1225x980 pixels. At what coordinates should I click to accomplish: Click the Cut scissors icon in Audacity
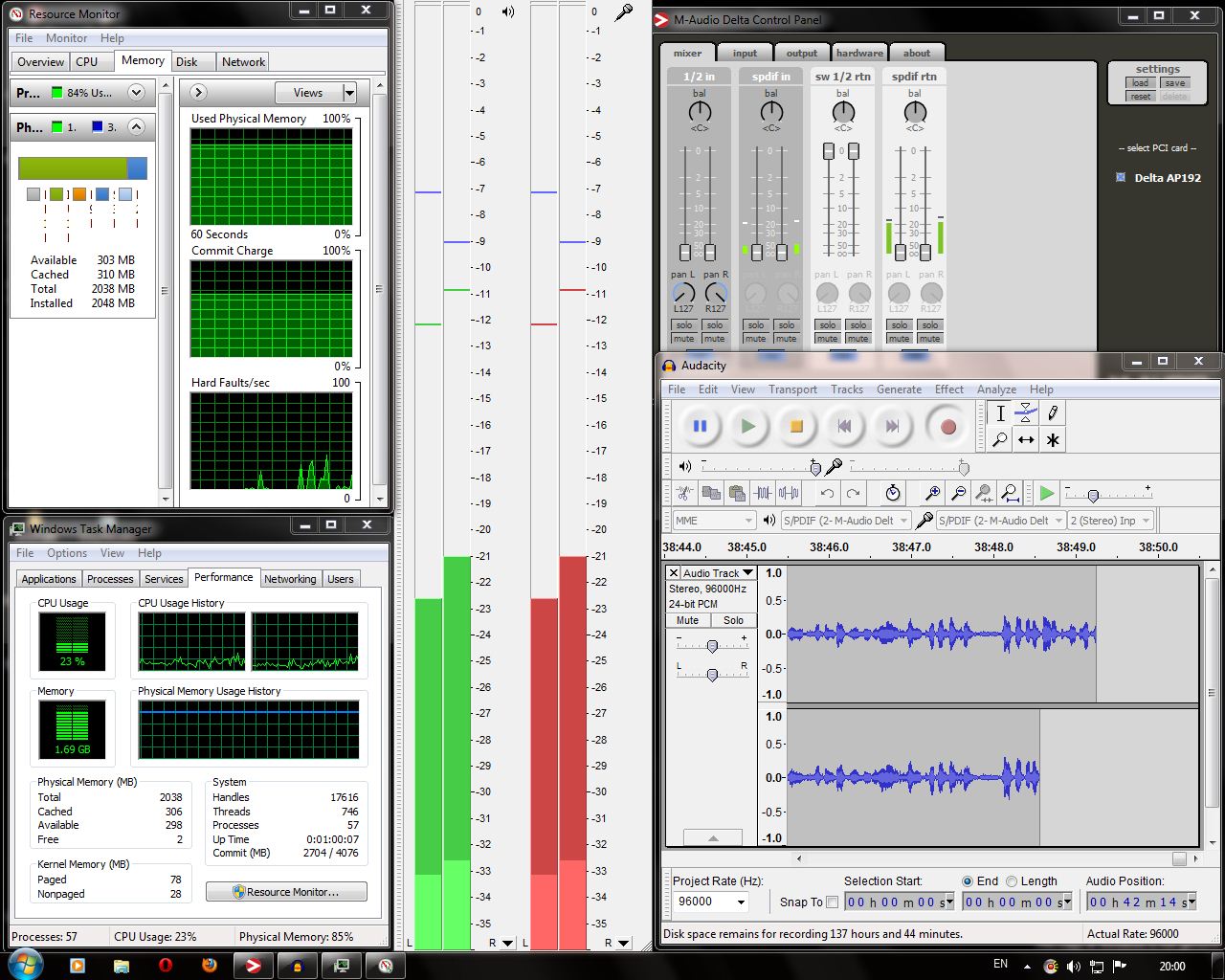[x=684, y=493]
